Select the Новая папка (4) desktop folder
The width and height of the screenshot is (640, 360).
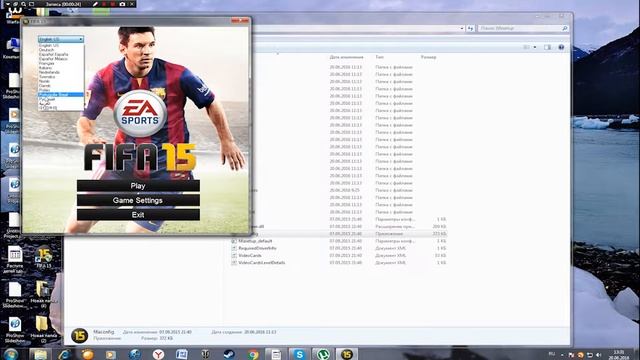(43, 294)
